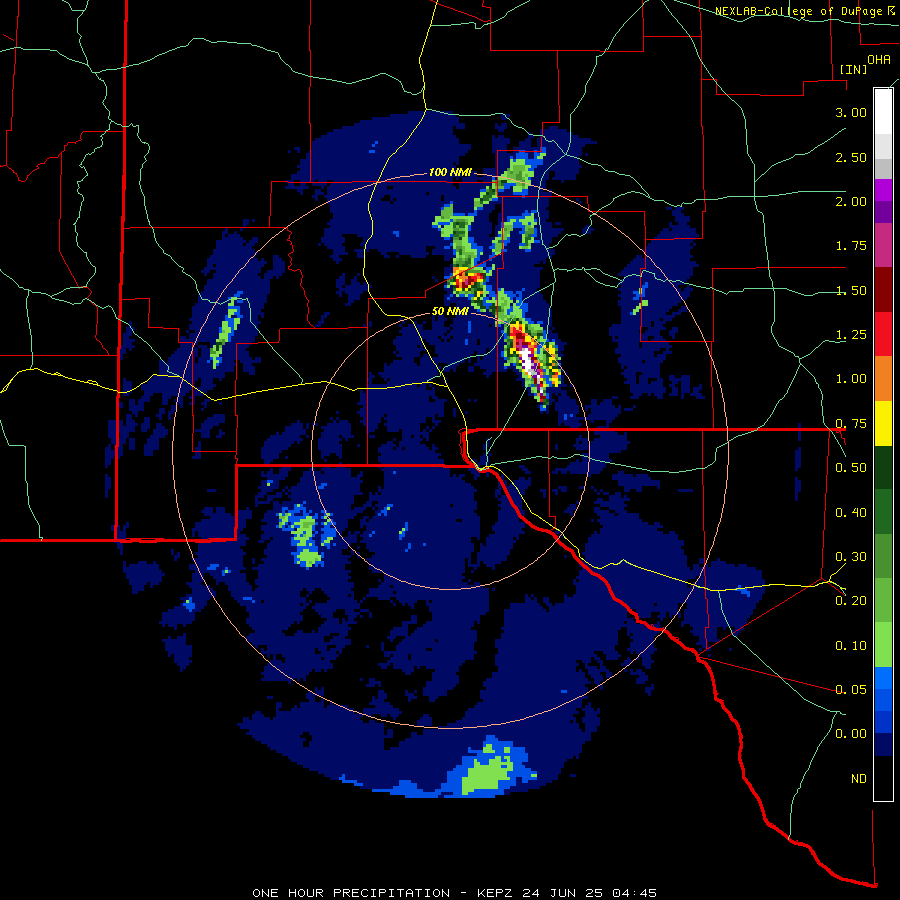900x900 pixels.
Task: Click the 2.00 legend value
Action: click(851, 201)
